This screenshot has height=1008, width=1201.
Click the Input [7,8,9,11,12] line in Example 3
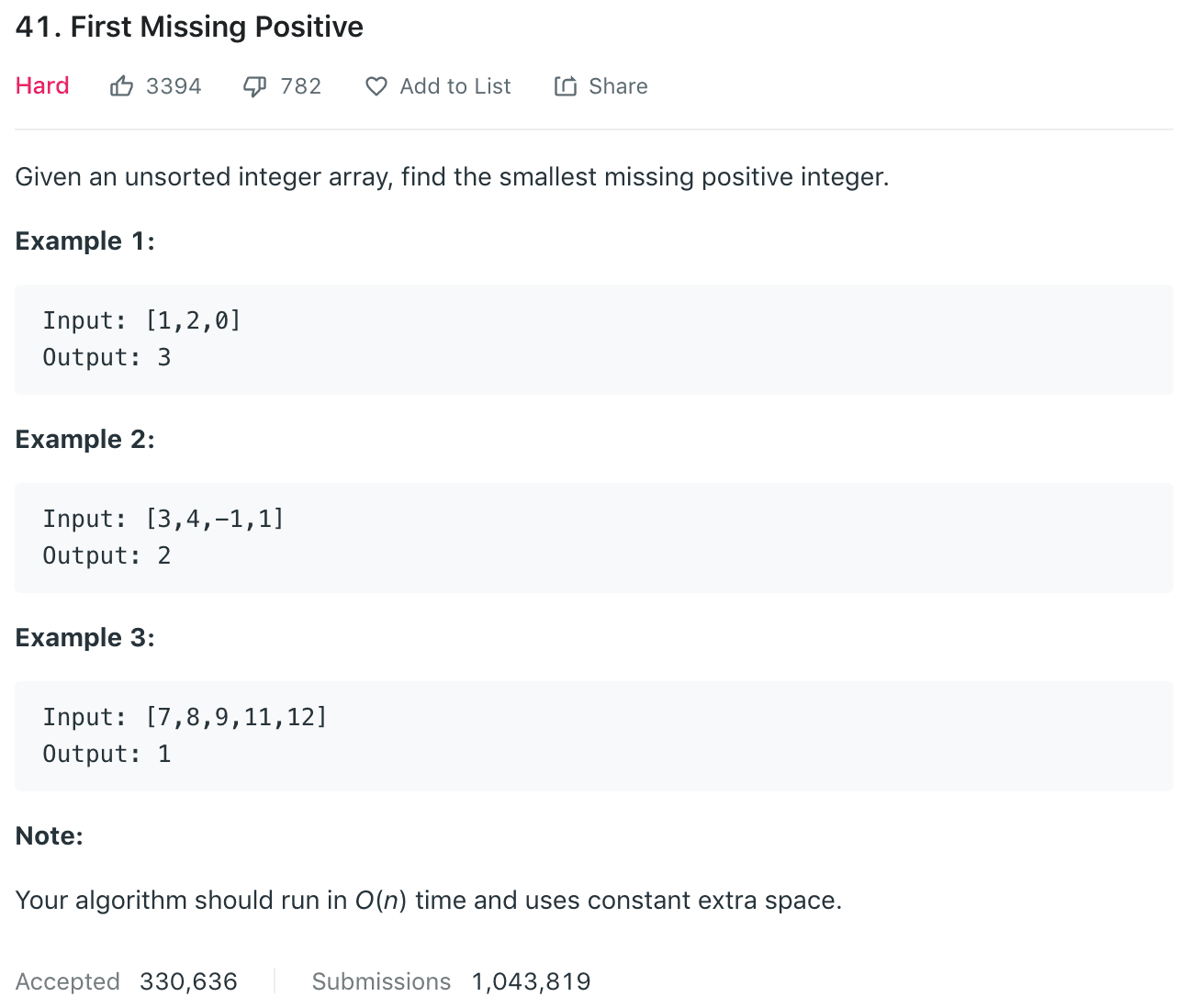185,717
